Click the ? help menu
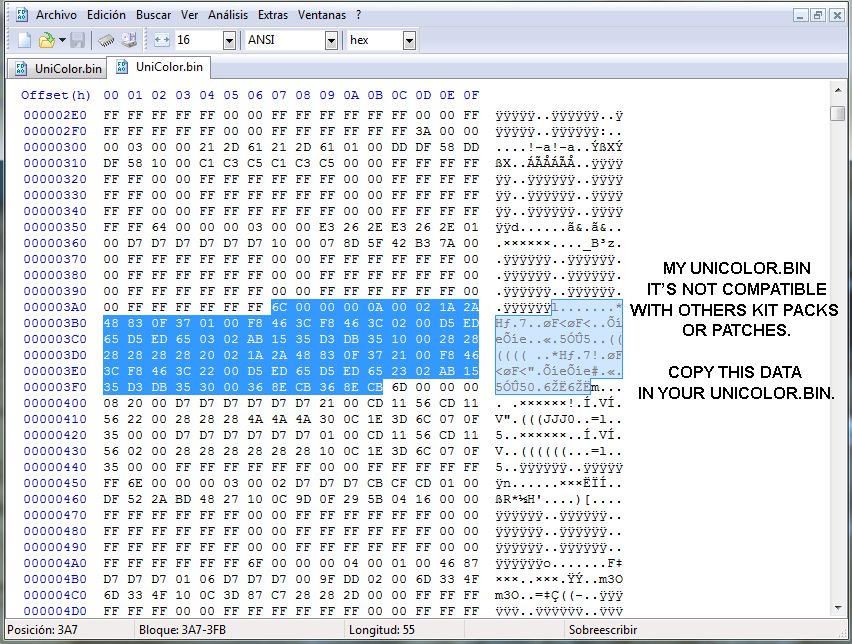This screenshot has height=644, width=852. 358,15
